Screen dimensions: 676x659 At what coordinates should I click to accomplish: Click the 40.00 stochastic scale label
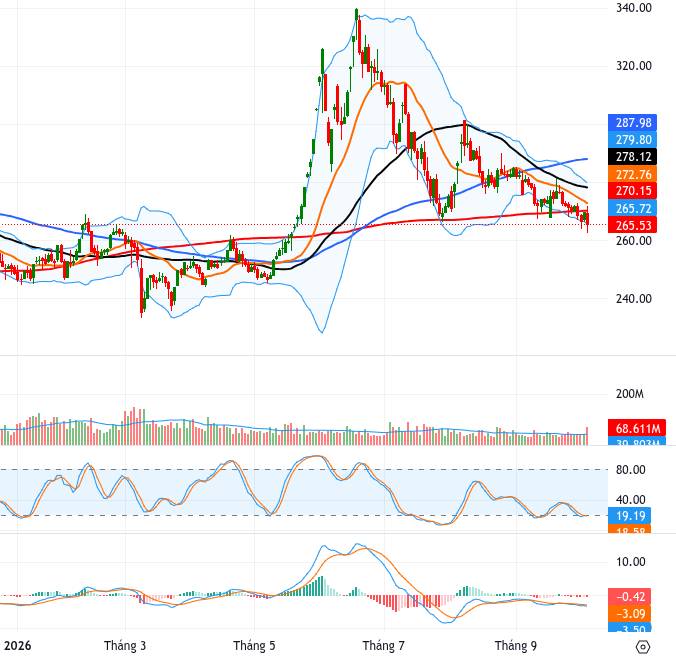pyautogui.click(x=630, y=500)
